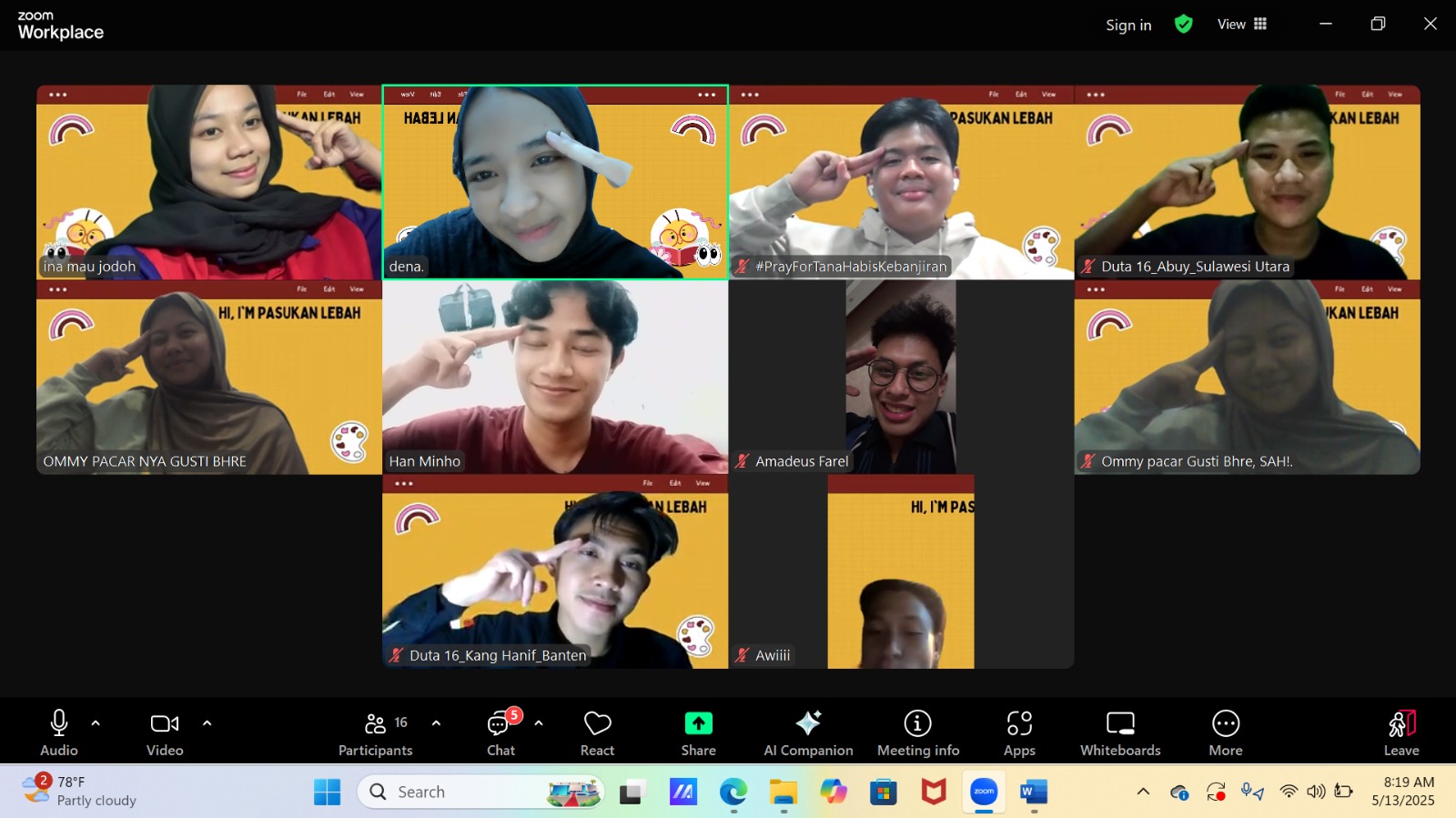Expand video settings arrow

pos(207,723)
